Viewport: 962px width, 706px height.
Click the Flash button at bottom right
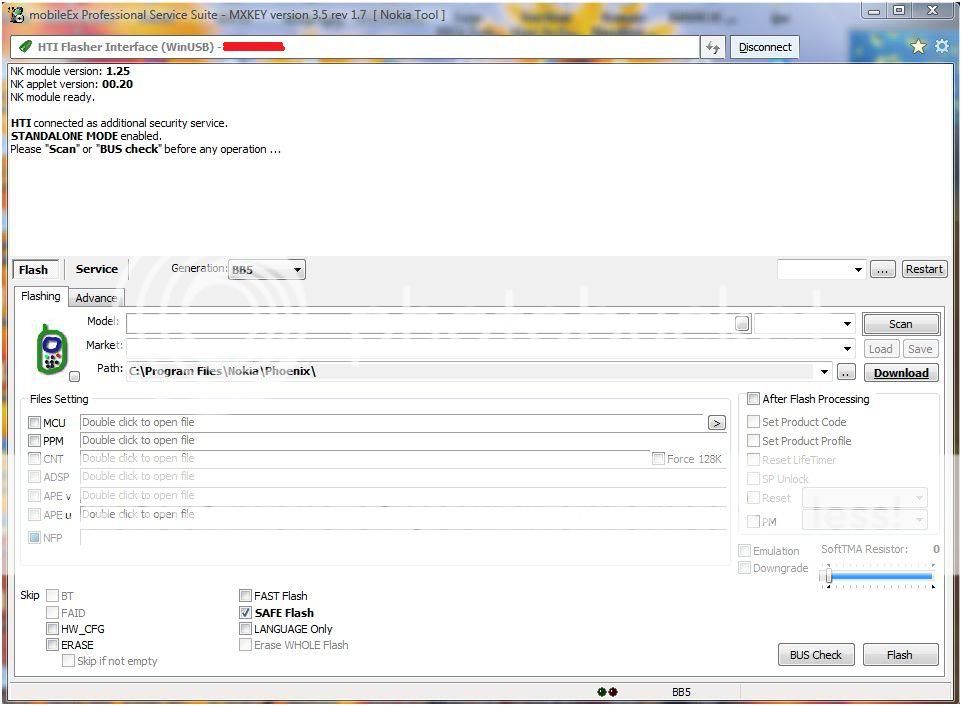coord(900,655)
